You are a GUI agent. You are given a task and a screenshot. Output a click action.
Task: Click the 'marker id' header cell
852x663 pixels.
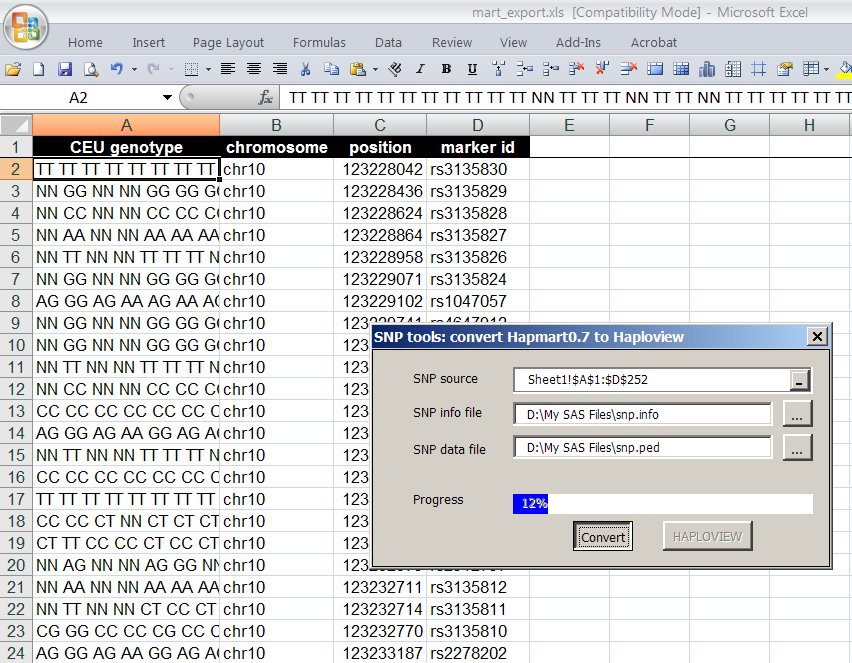[x=478, y=147]
